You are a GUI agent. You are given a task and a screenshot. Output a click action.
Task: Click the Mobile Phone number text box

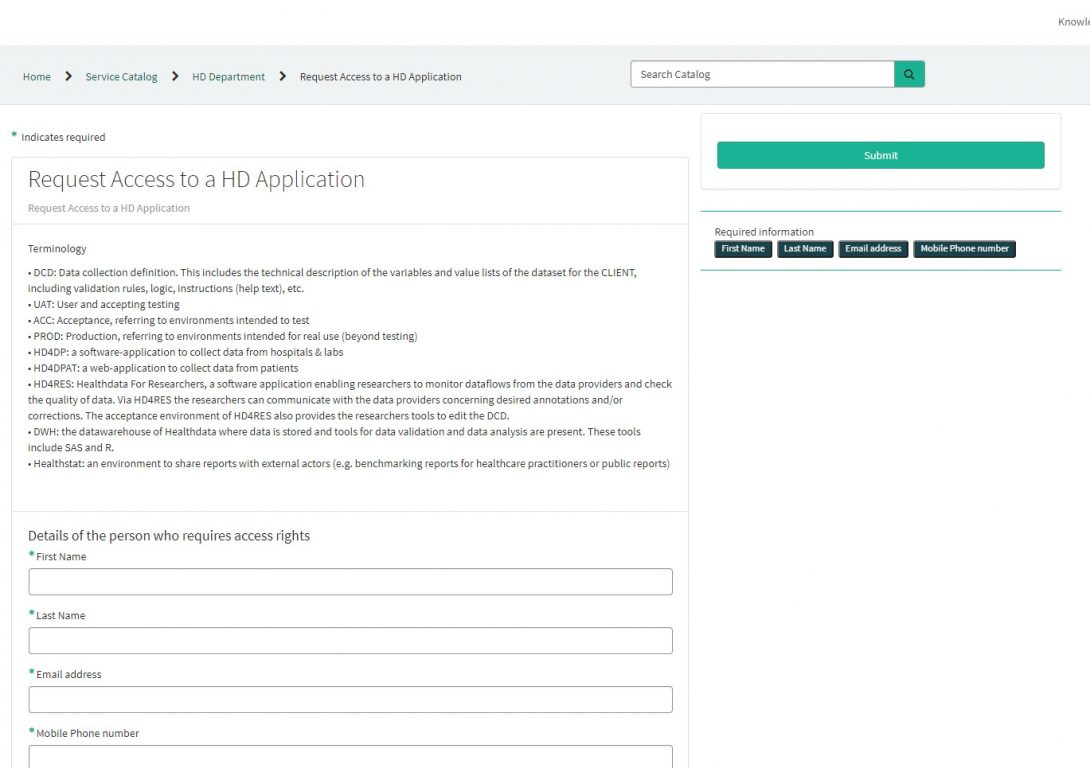pos(350,757)
